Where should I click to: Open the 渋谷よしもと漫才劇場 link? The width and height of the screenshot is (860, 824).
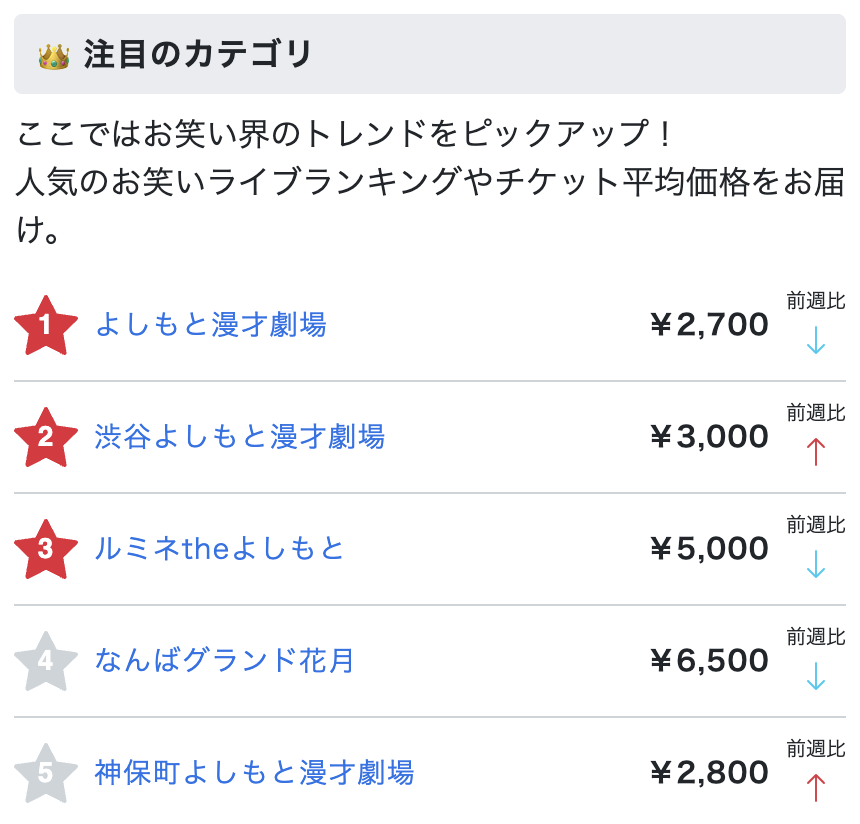tap(240, 437)
